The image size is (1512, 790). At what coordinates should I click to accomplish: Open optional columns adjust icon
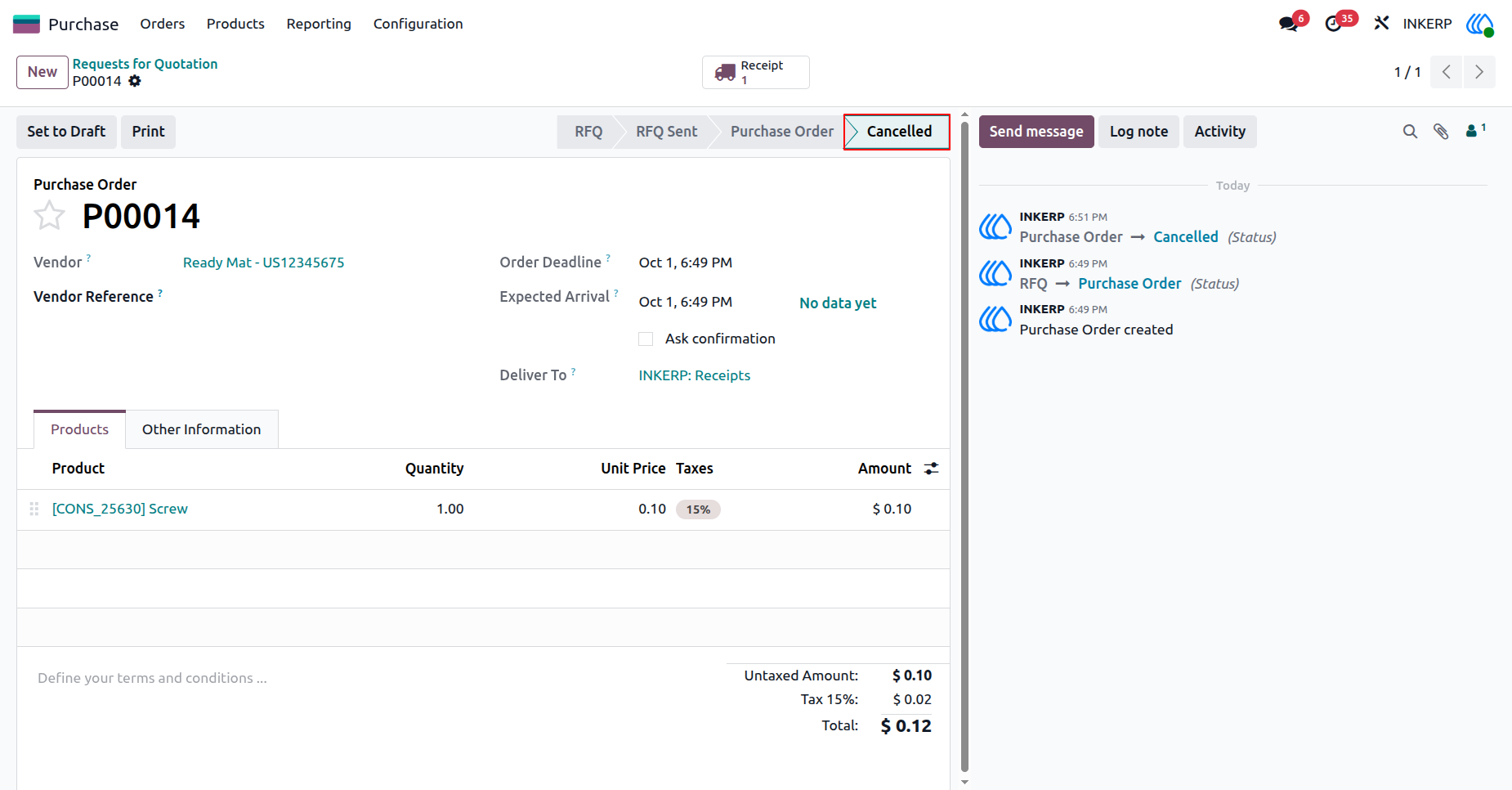(931, 469)
